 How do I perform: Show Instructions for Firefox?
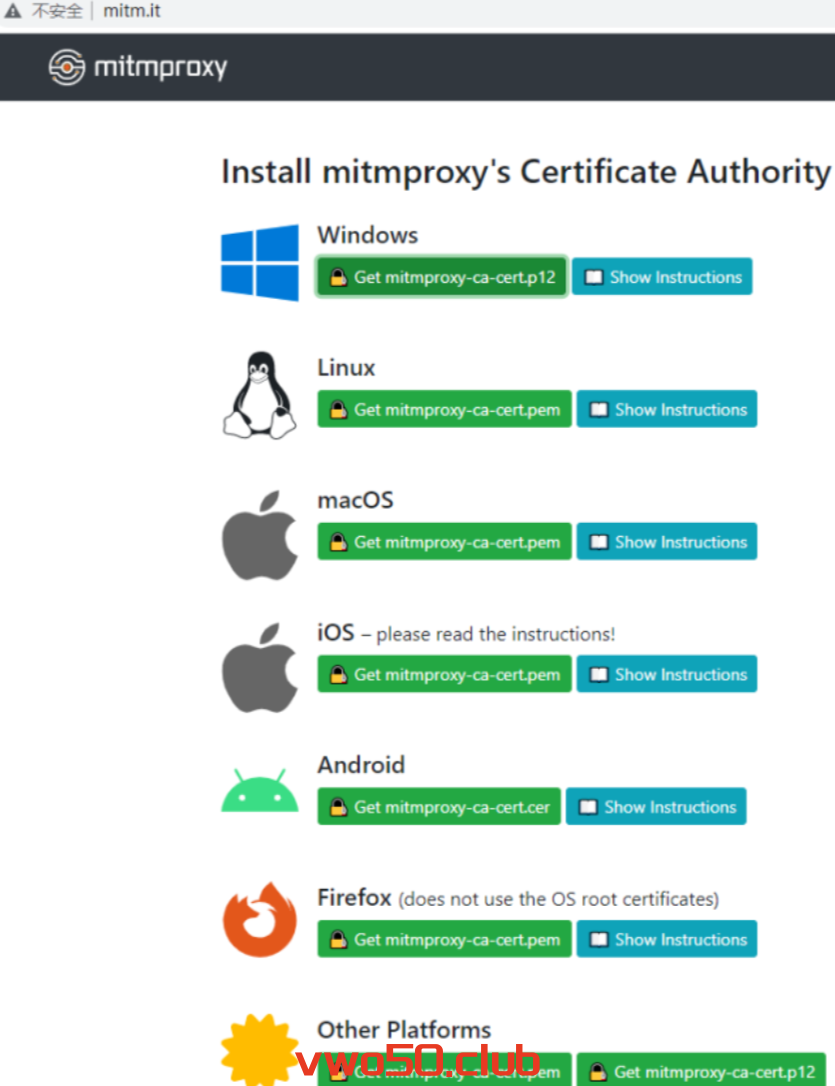[x=667, y=940]
